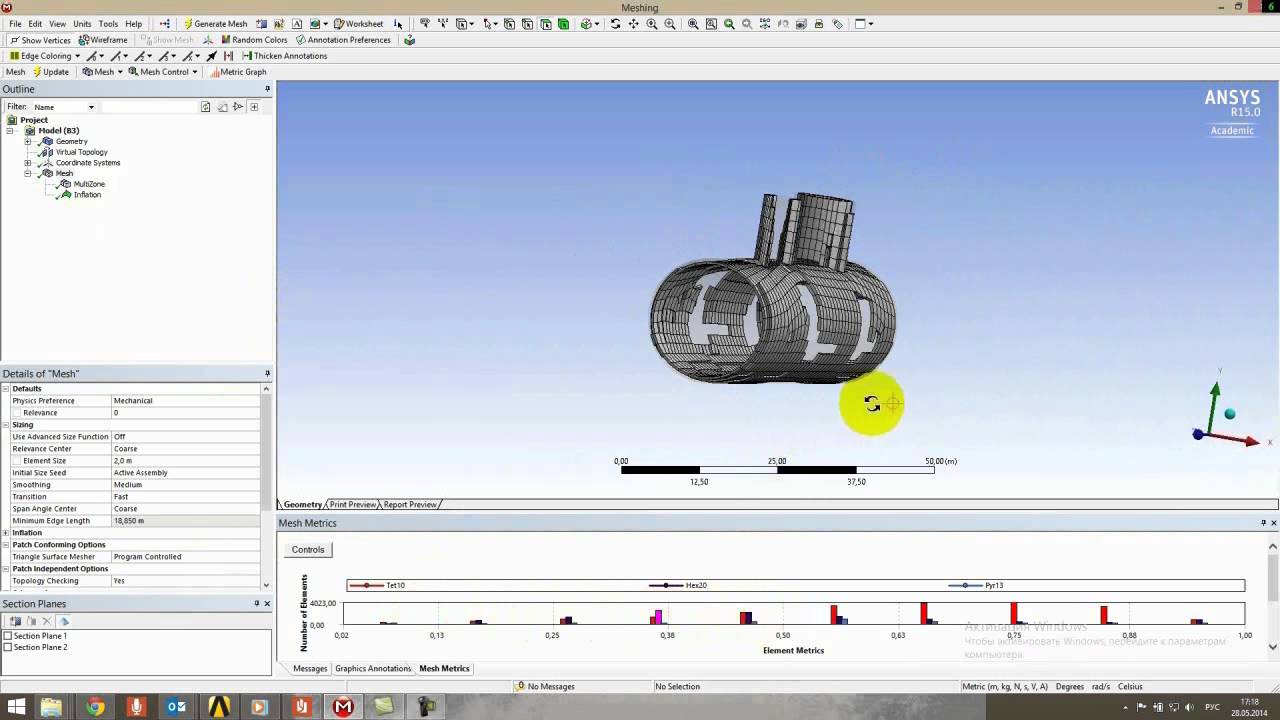This screenshot has width=1280, height=720.
Task: Toggle Show Vertices
Action: click(40, 40)
